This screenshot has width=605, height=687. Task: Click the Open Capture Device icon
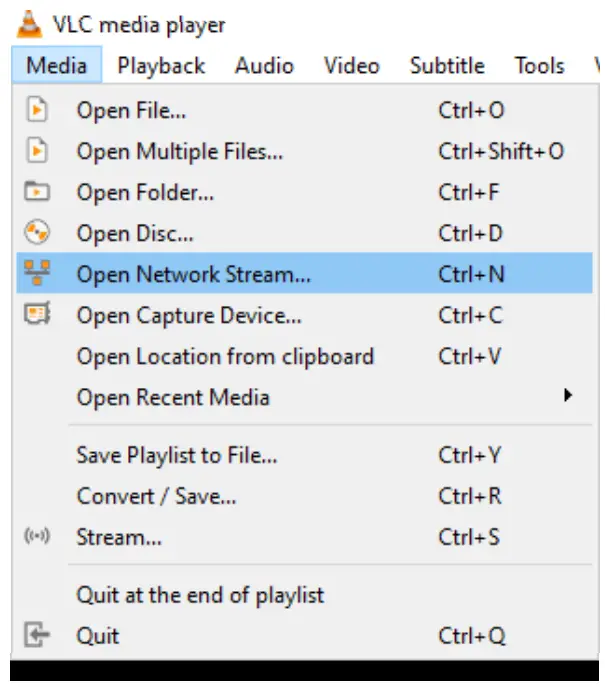(36, 315)
